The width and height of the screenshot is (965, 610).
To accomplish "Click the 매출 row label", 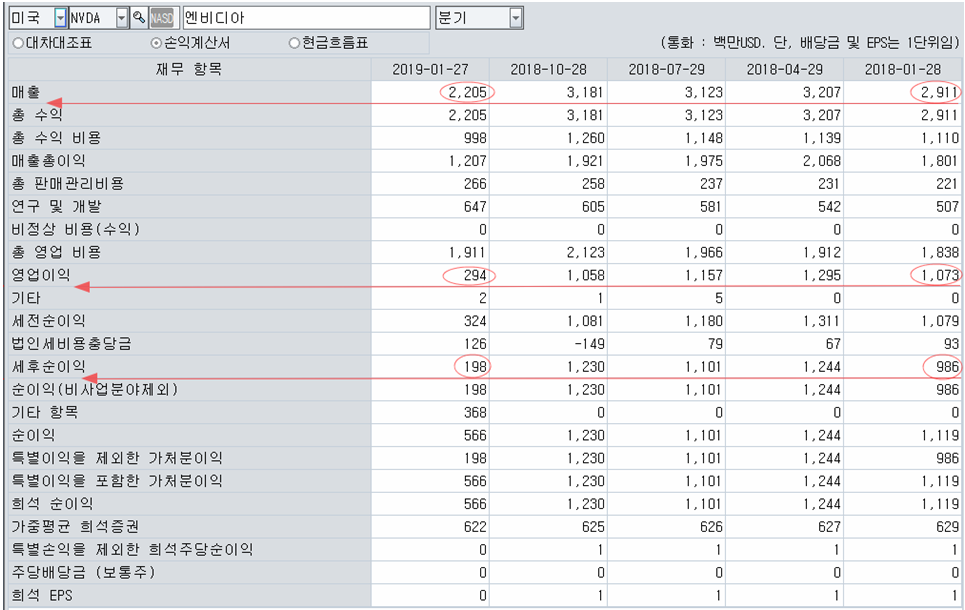I will tap(23, 90).
